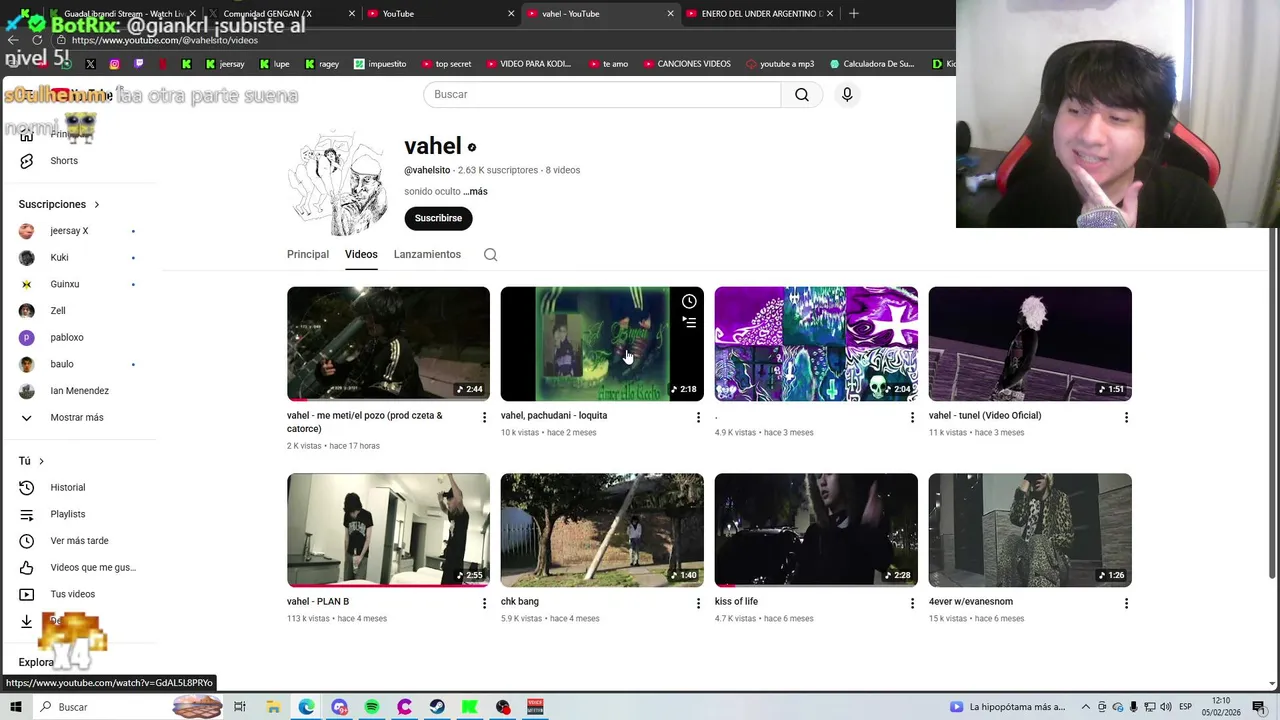The height and width of the screenshot is (720, 1280).
Task: Open options menu for 4ever w/evanesnom video
Action: click(x=1126, y=603)
